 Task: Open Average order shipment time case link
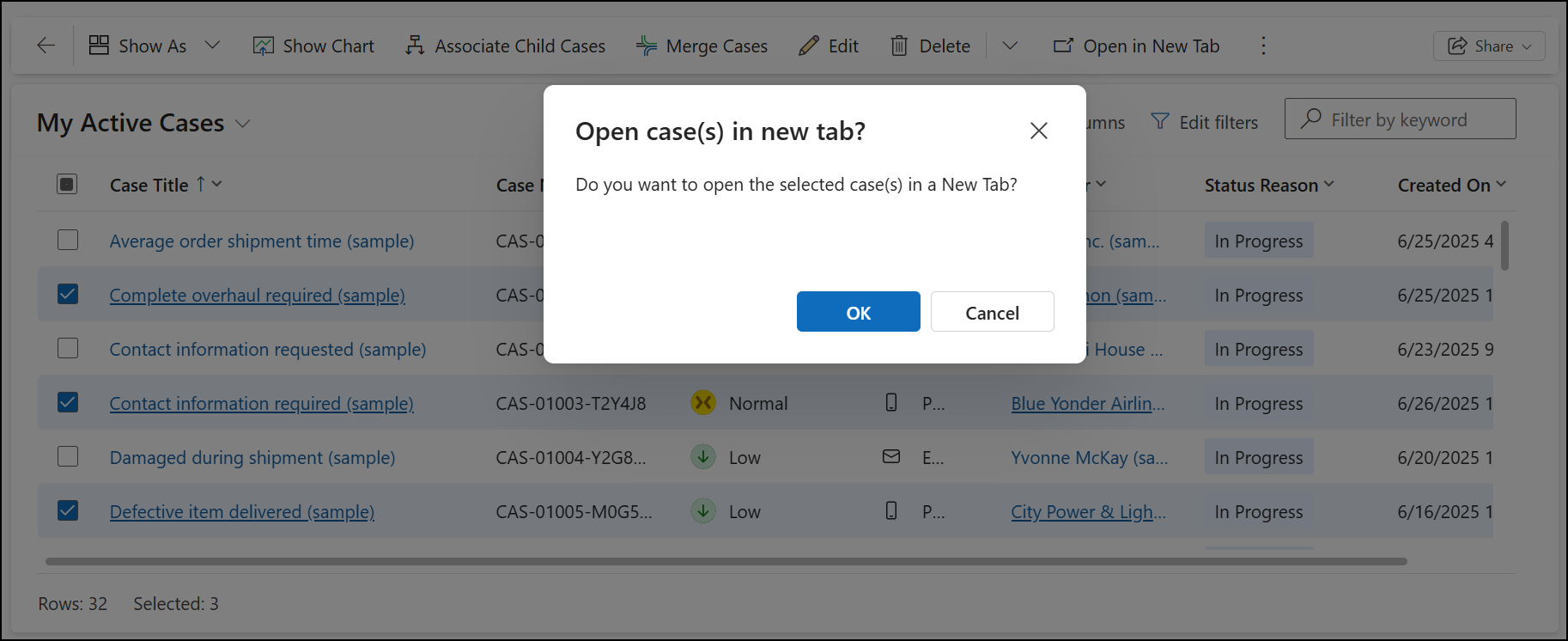tap(262, 241)
